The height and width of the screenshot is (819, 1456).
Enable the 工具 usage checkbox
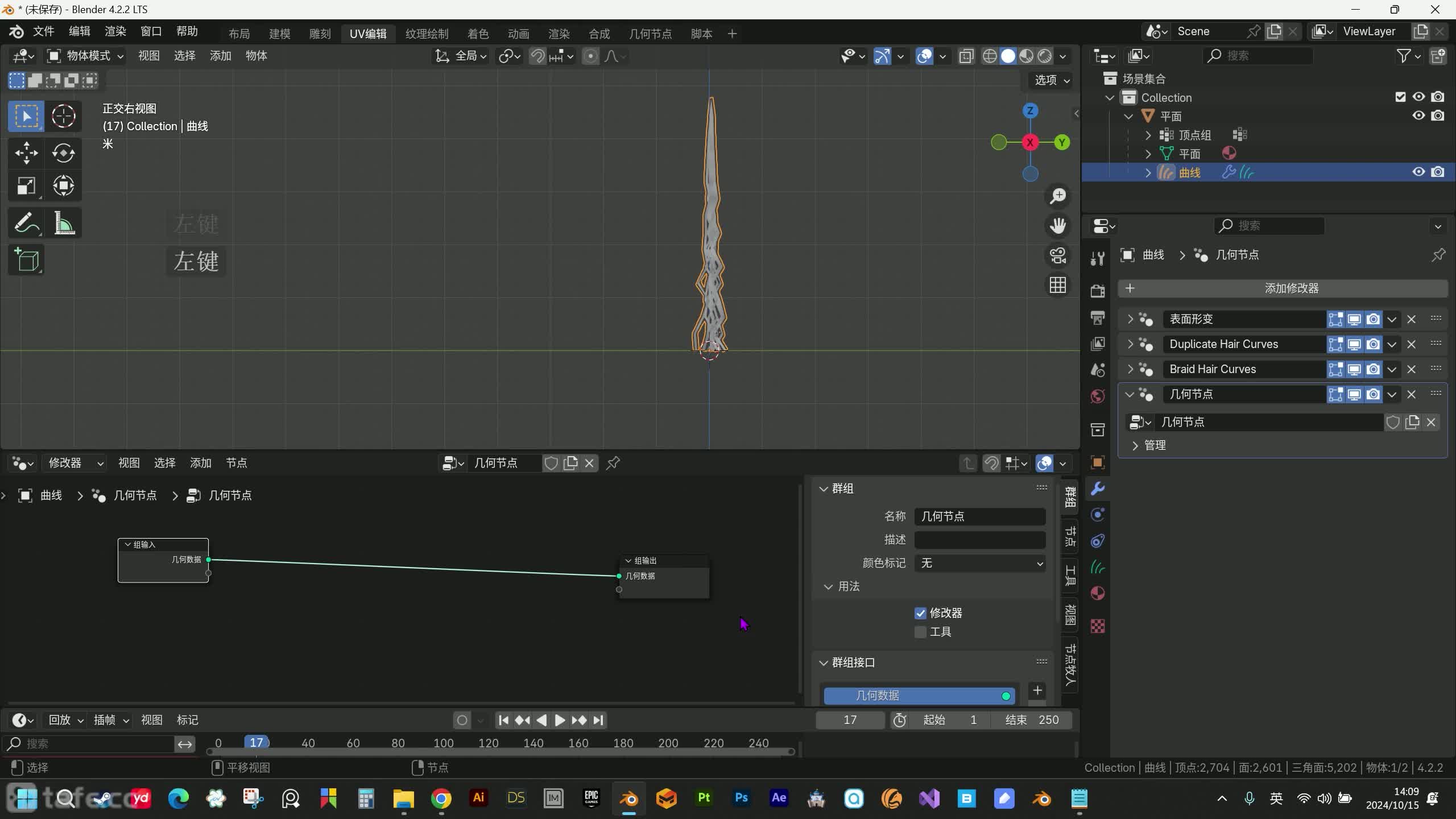pyautogui.click(x=920, y=632)
